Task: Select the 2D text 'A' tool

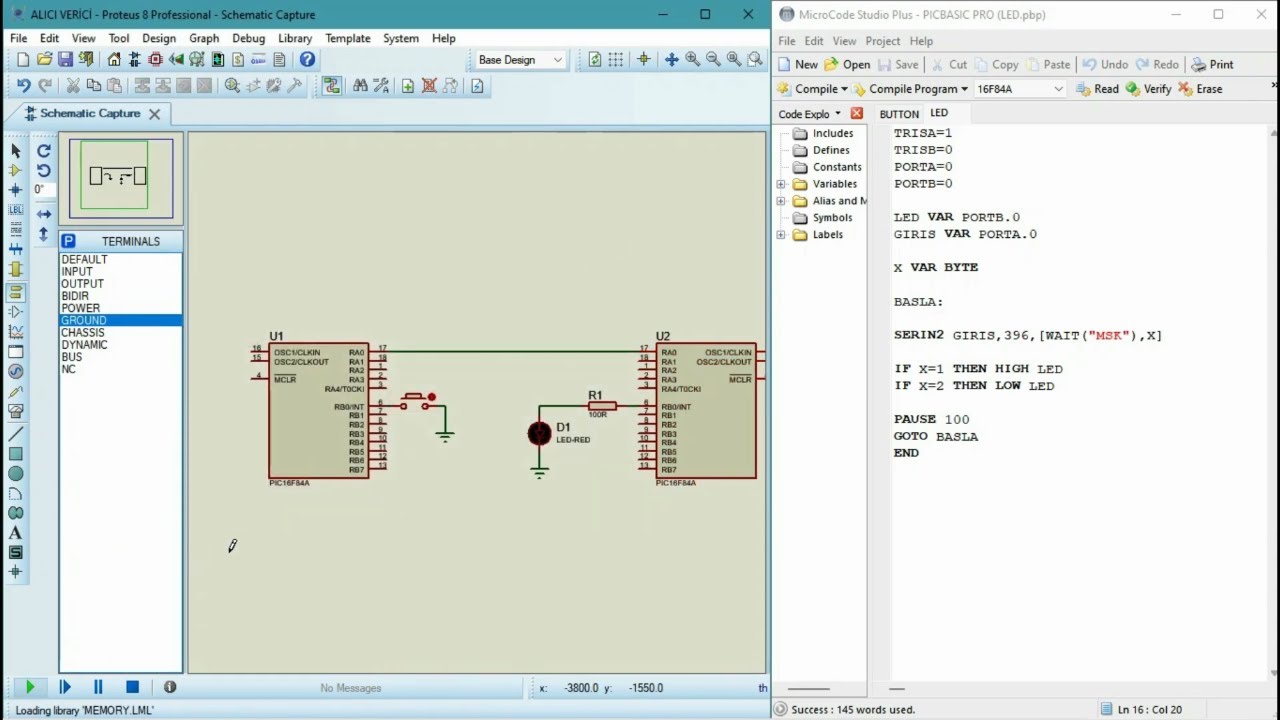Action: pos(15,533)
